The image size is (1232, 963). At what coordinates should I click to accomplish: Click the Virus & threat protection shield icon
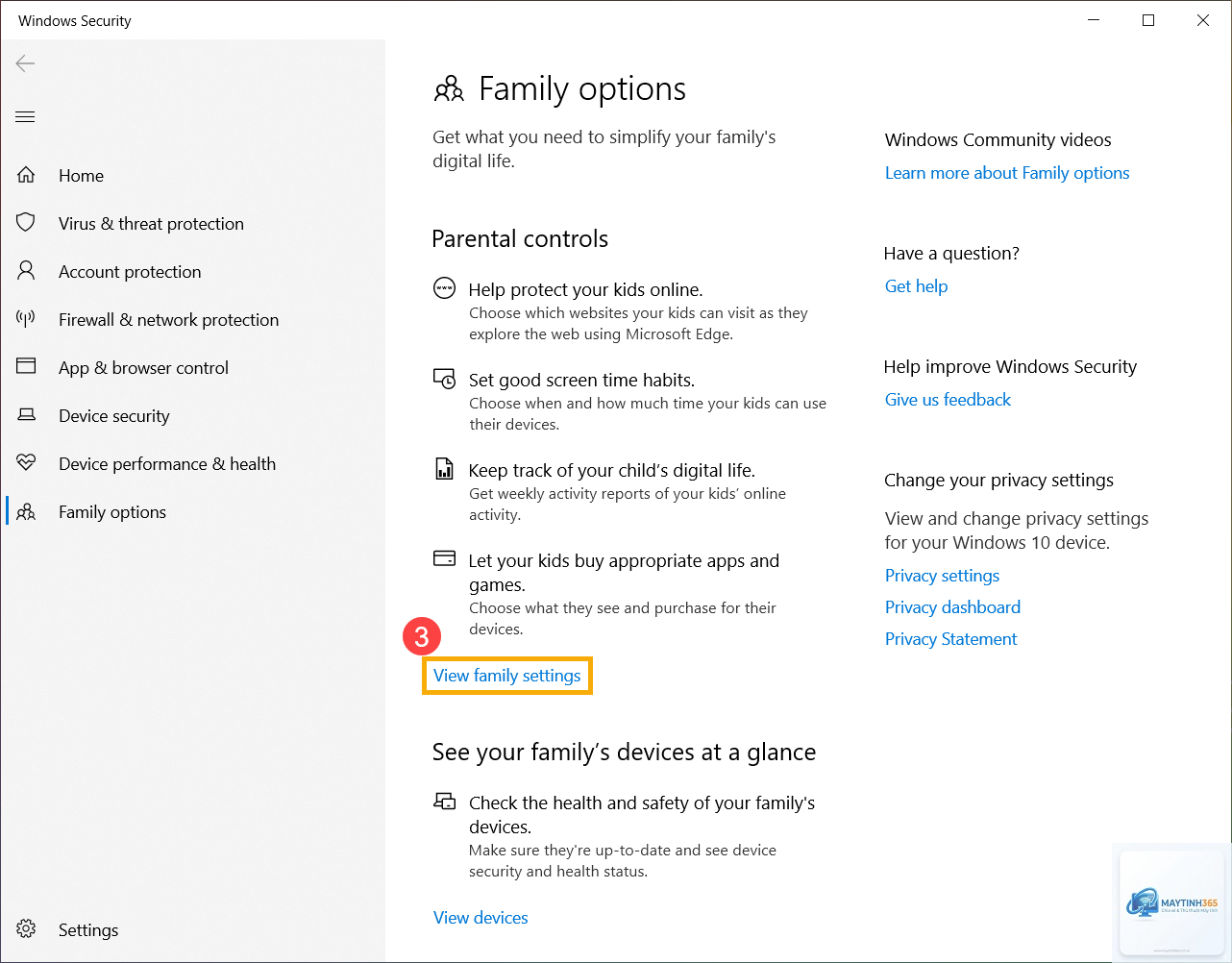pyautogui.click(x=26, y=223)
